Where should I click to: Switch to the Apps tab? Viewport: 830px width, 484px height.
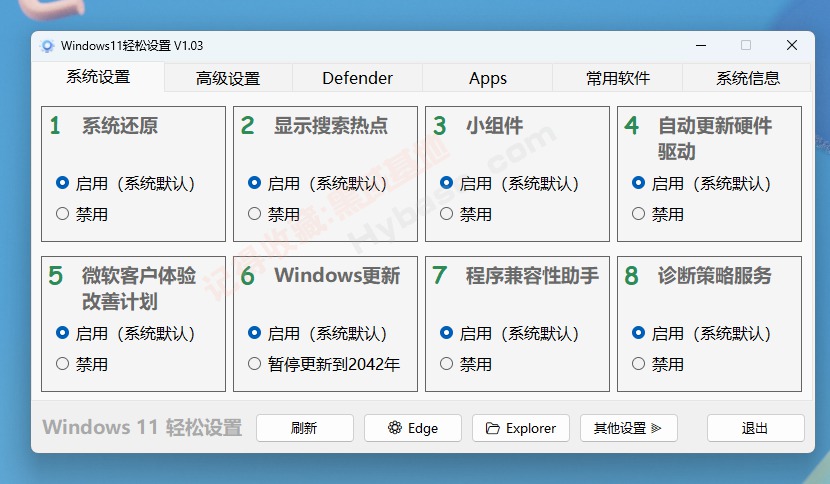tap(488, 78)
